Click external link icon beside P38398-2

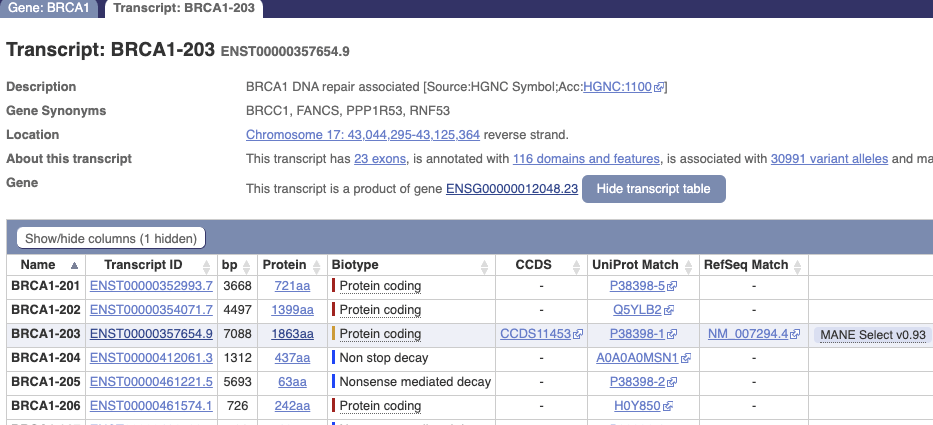[671, 383]
